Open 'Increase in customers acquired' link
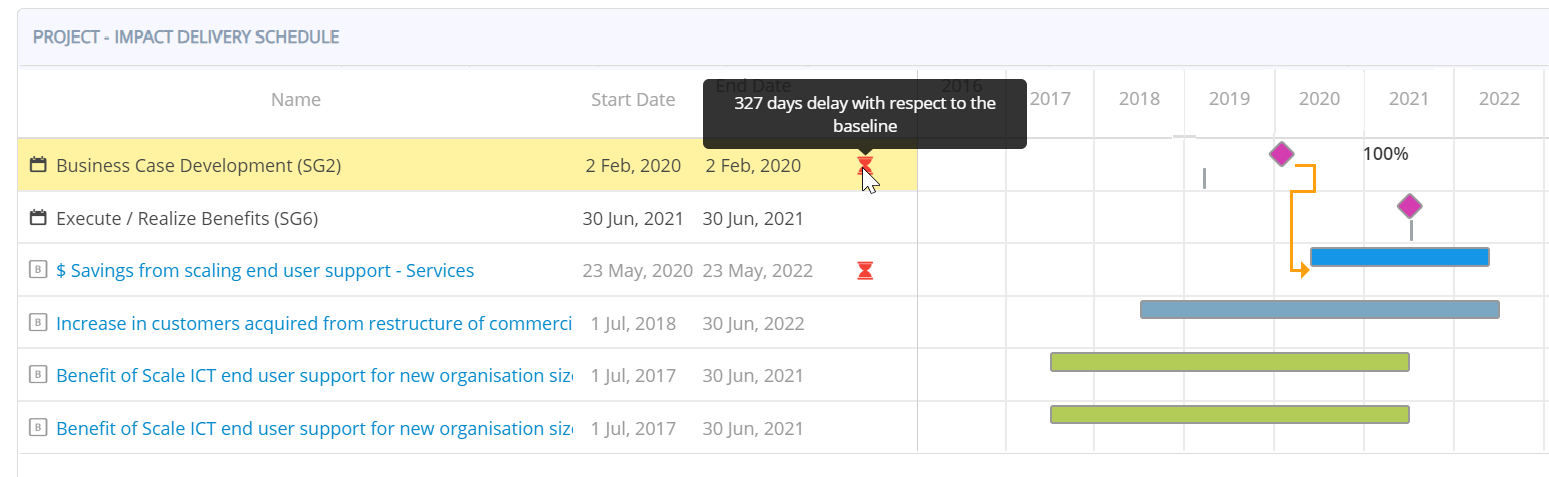 (313, 323)
